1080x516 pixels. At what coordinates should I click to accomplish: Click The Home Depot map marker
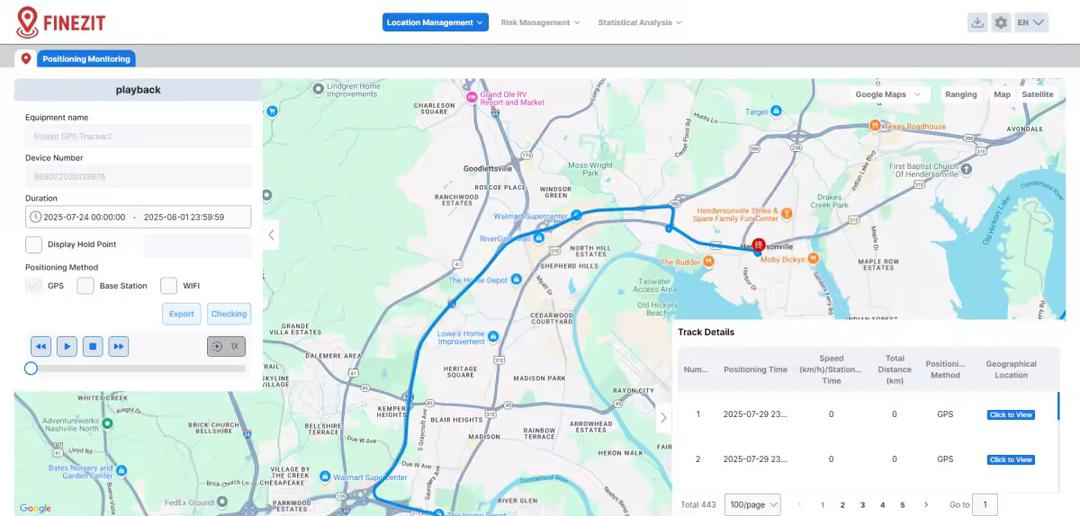pos(516,279)
